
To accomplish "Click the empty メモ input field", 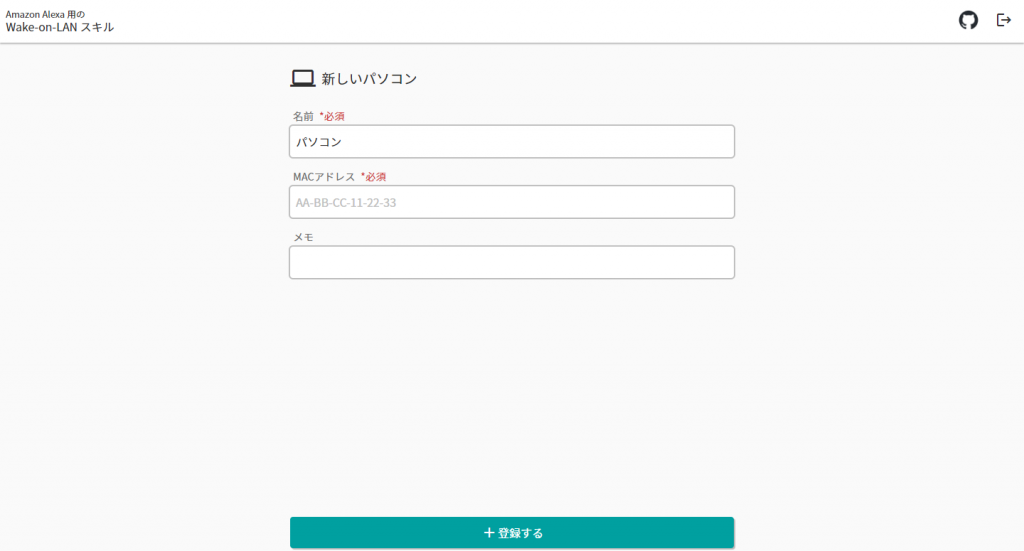I will pos(512,262).
